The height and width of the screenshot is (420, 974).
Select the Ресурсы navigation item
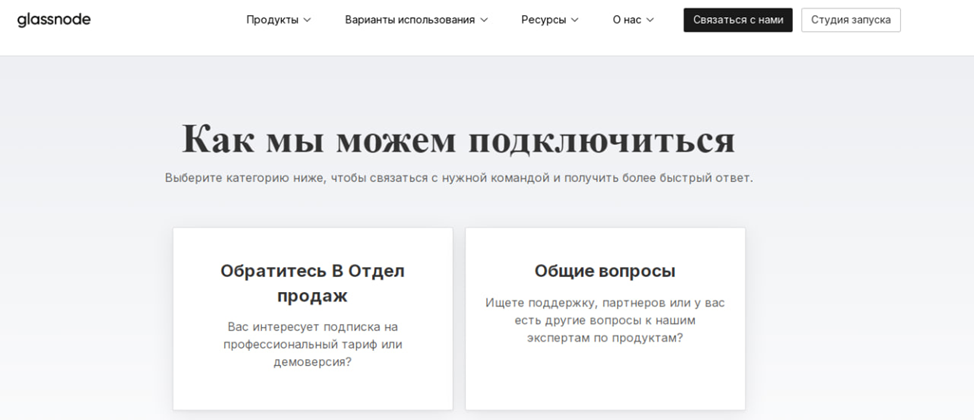[543, 20]
